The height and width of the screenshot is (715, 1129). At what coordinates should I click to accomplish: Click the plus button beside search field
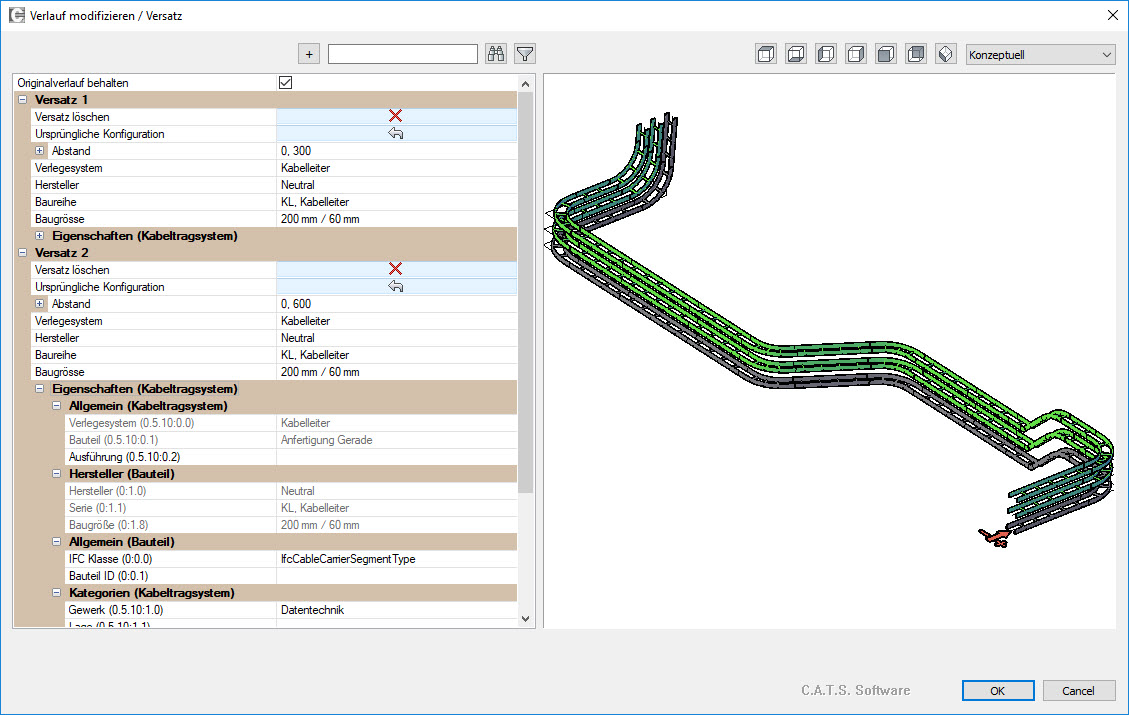tap(309, 54)
